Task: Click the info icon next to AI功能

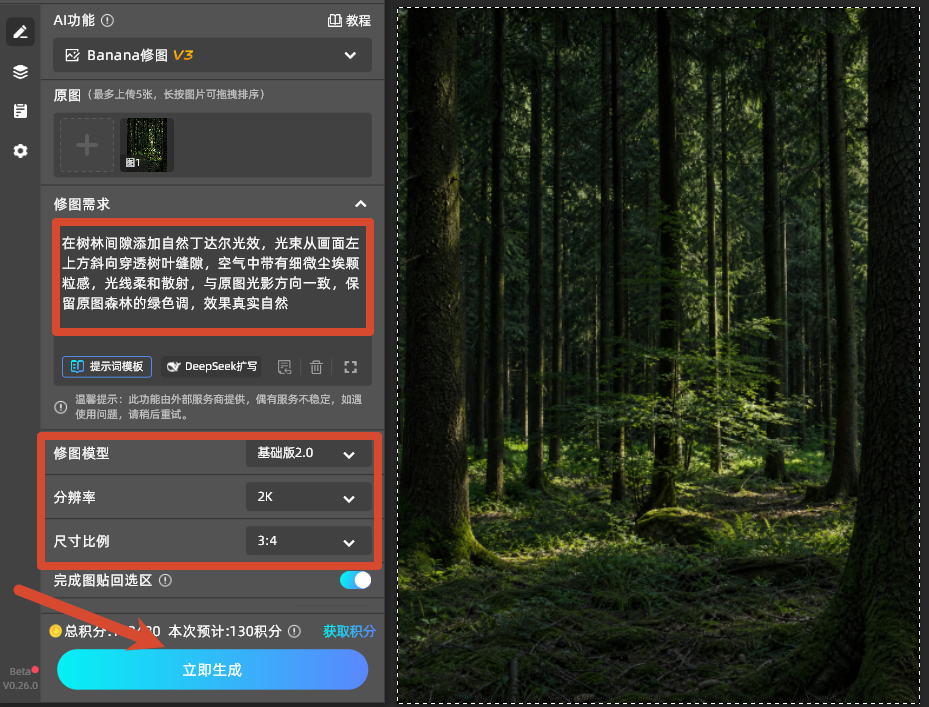Action: click(x=107, y=21)
